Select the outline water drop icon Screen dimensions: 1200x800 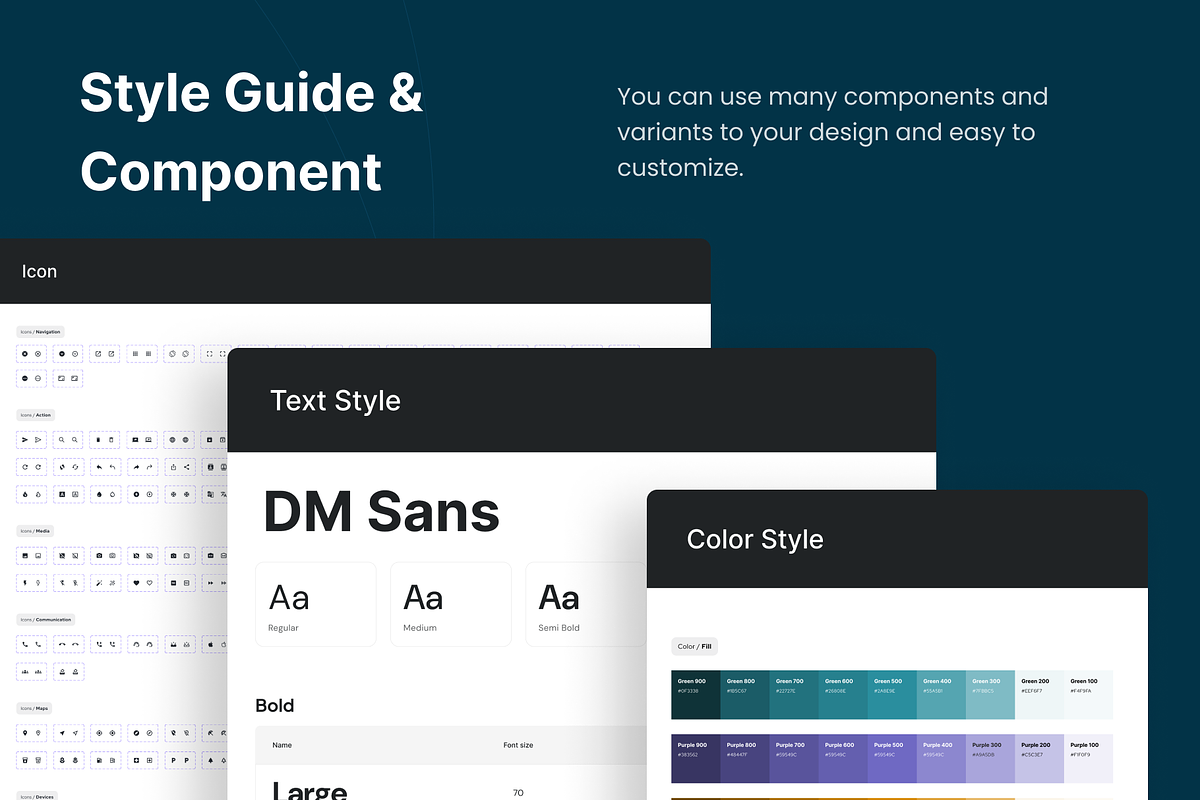(x=112, y=494)
